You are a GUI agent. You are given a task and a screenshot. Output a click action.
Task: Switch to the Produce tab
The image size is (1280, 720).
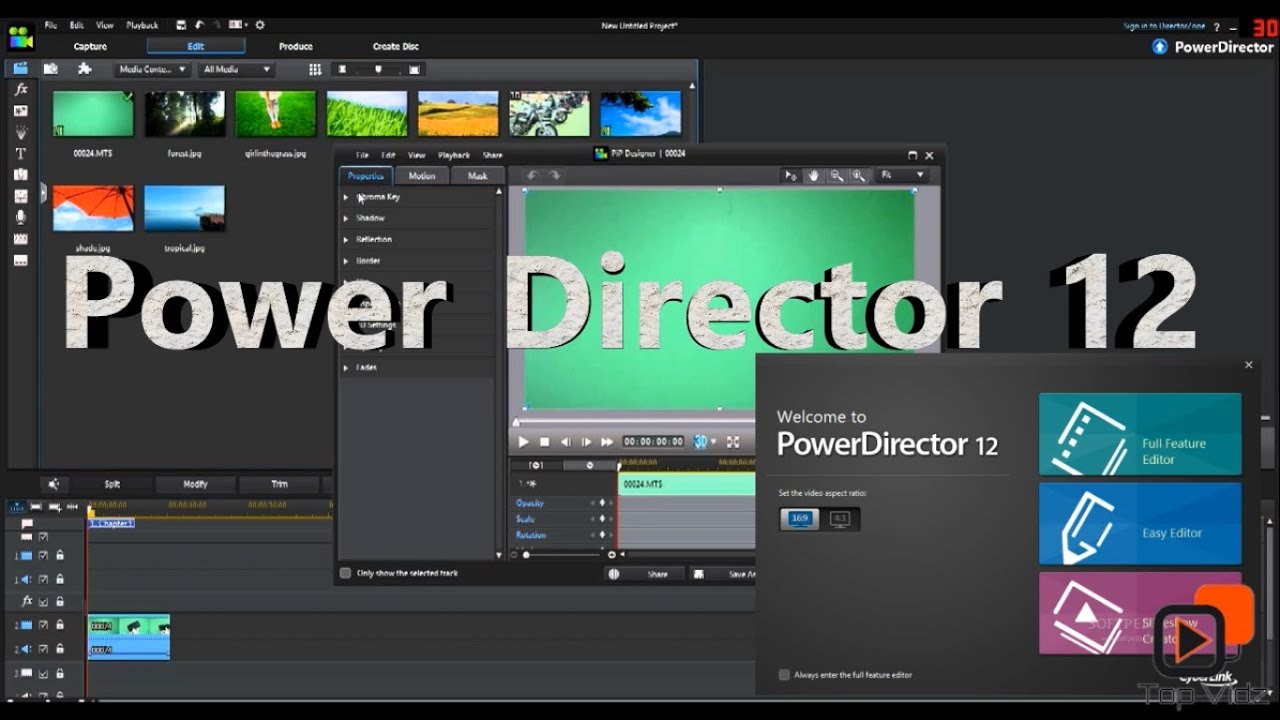click(x=295, y=46)
